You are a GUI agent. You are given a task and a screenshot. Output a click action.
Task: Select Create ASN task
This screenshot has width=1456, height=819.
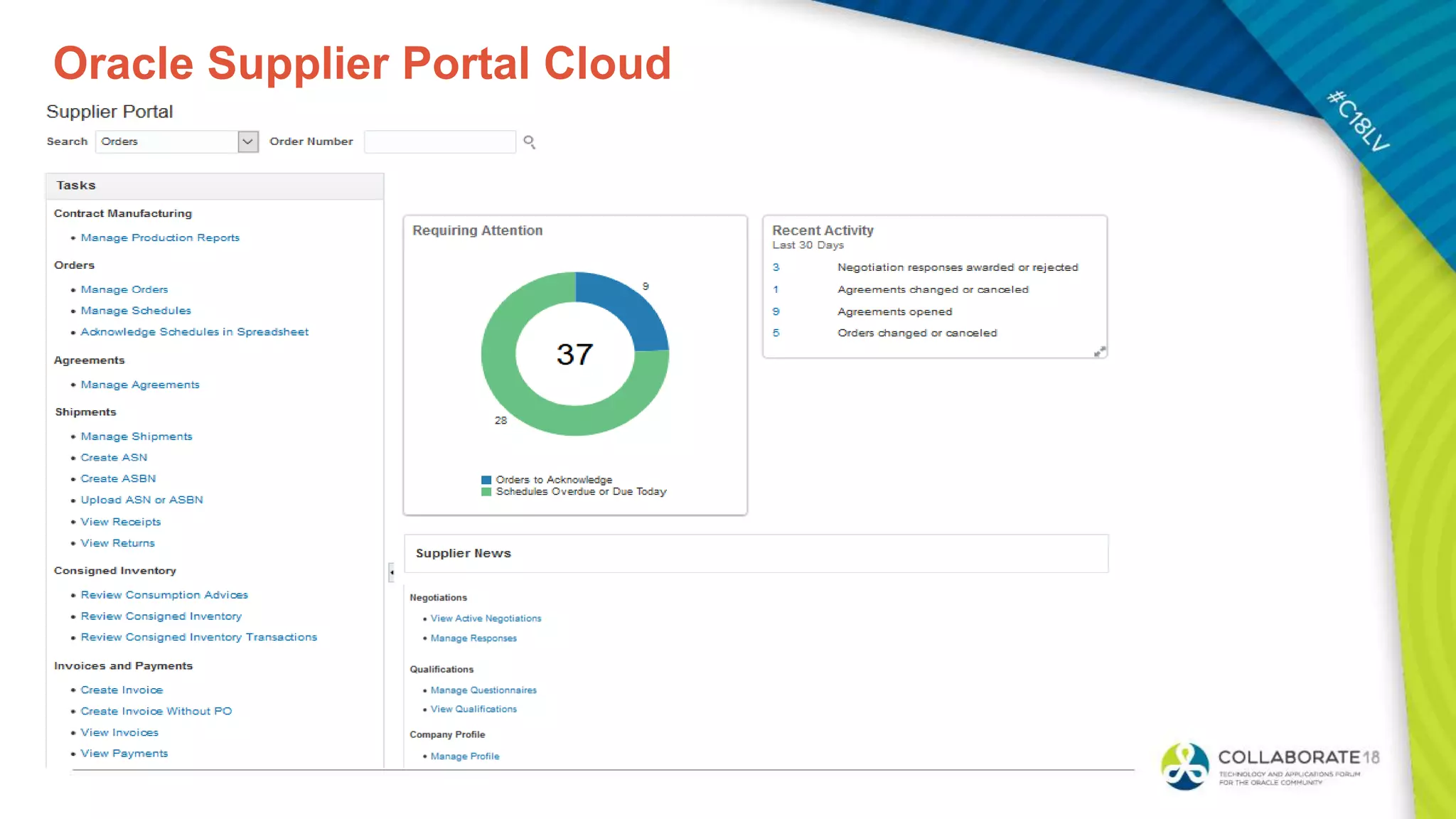114,458
